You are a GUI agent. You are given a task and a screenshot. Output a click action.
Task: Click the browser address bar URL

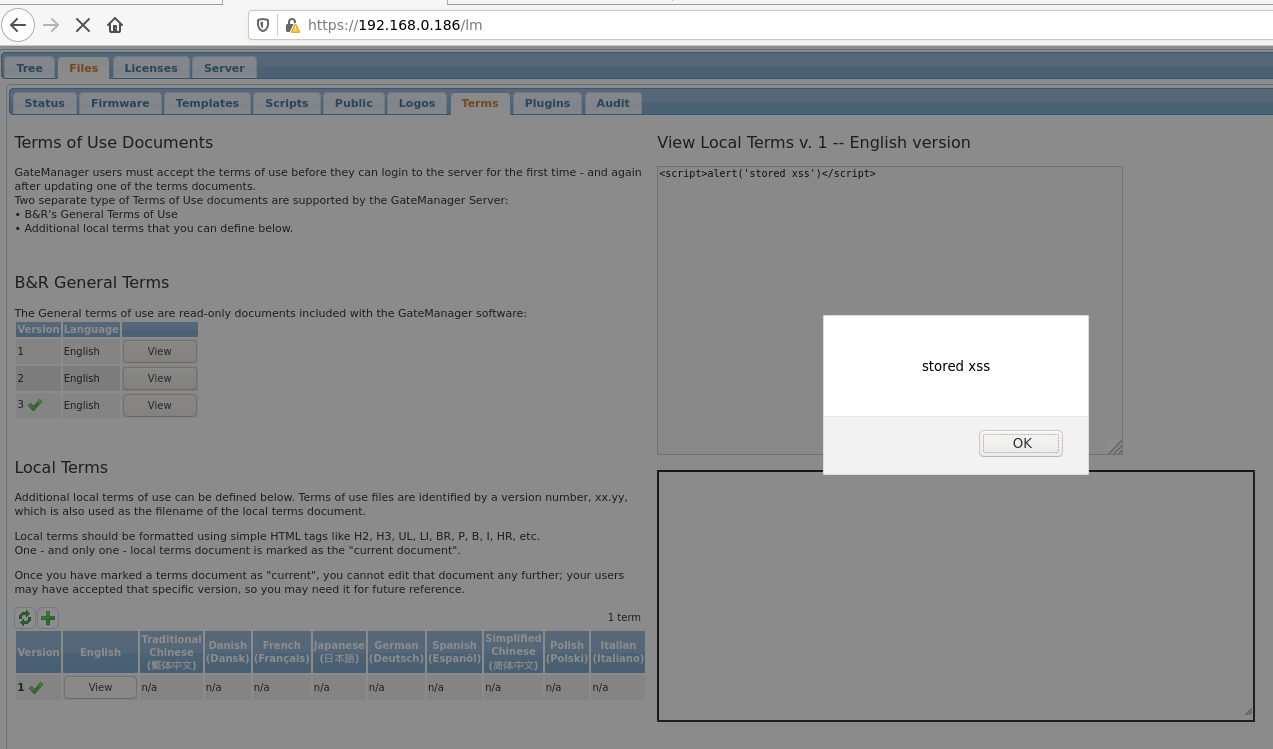point(394,25)
